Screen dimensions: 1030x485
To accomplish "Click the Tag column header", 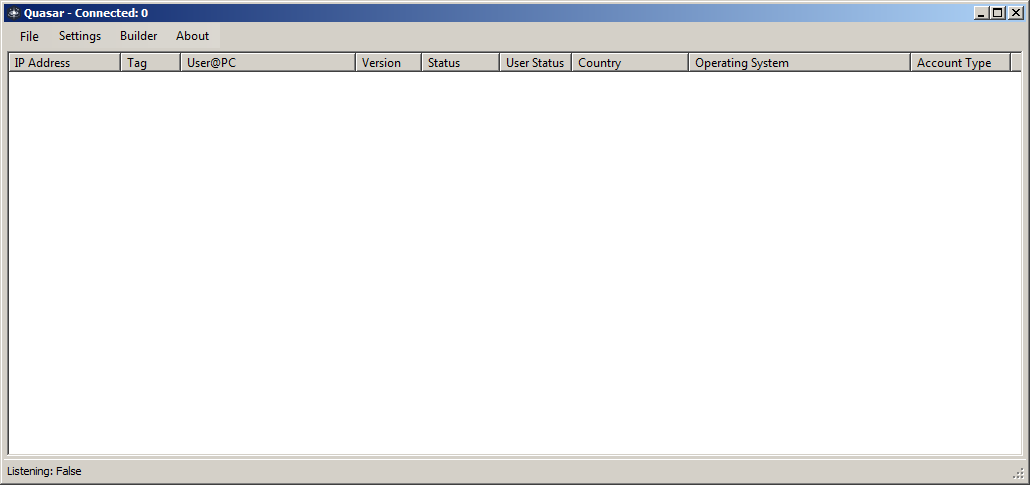I will (x=150, y=63).
